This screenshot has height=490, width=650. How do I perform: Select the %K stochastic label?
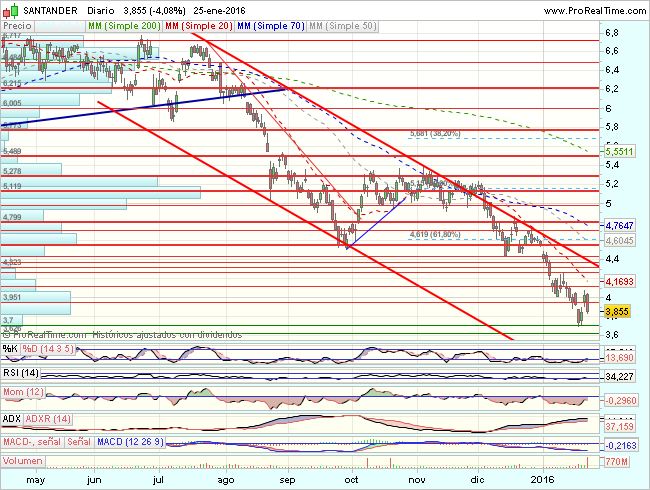(10, 349)
